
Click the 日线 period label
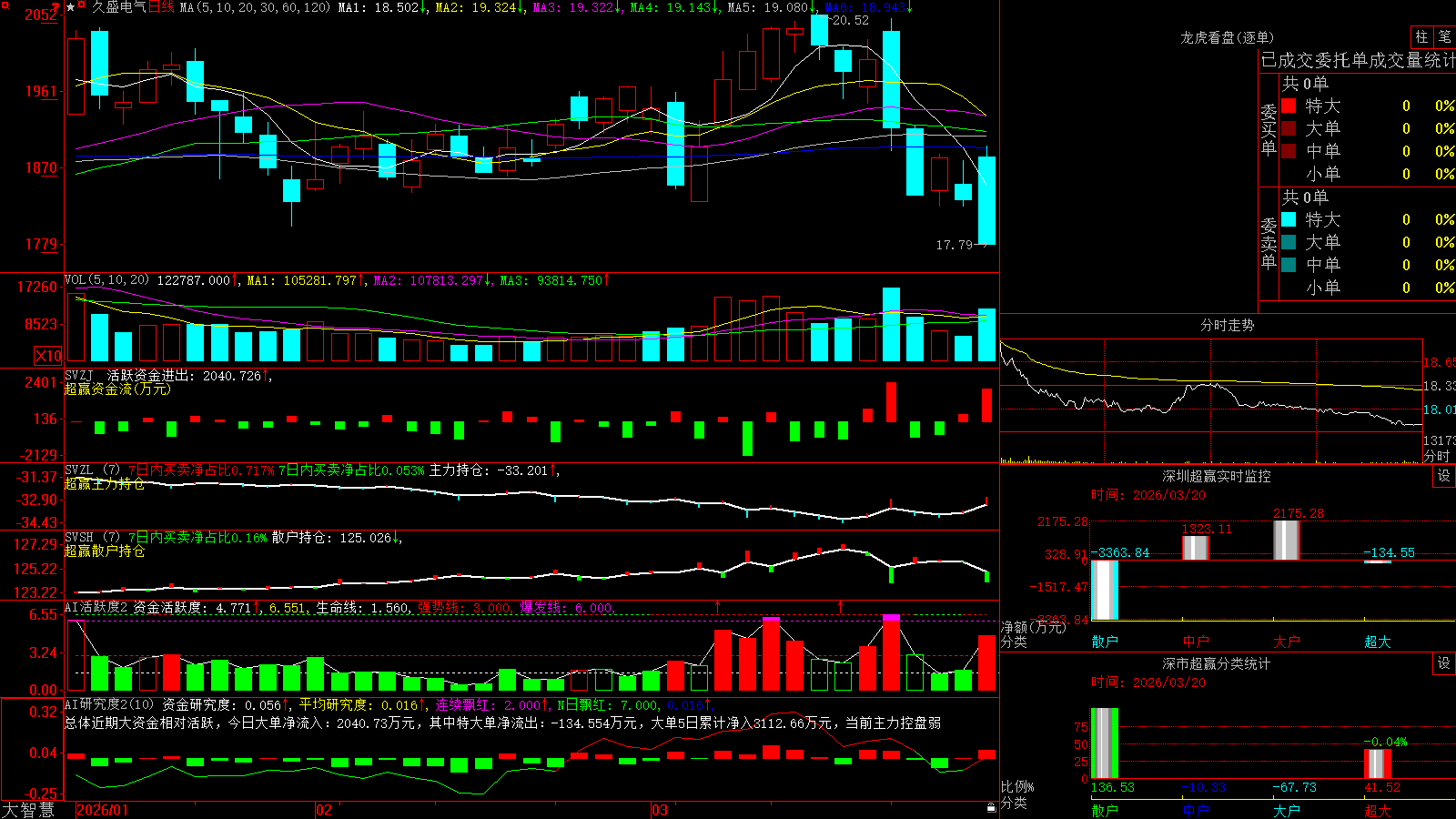(x=161, y=7)
